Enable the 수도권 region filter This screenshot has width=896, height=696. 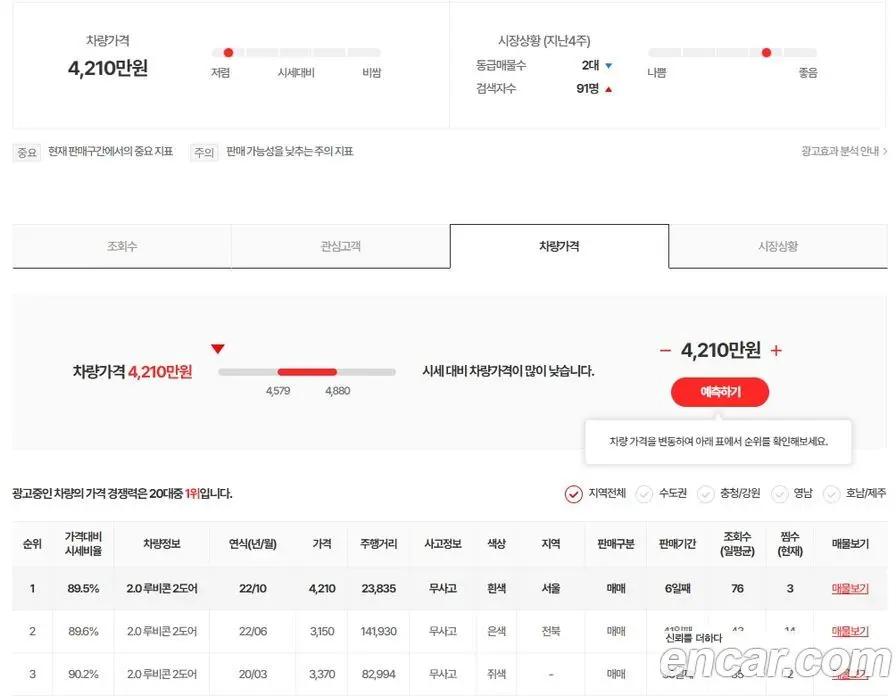coord(644,494)
